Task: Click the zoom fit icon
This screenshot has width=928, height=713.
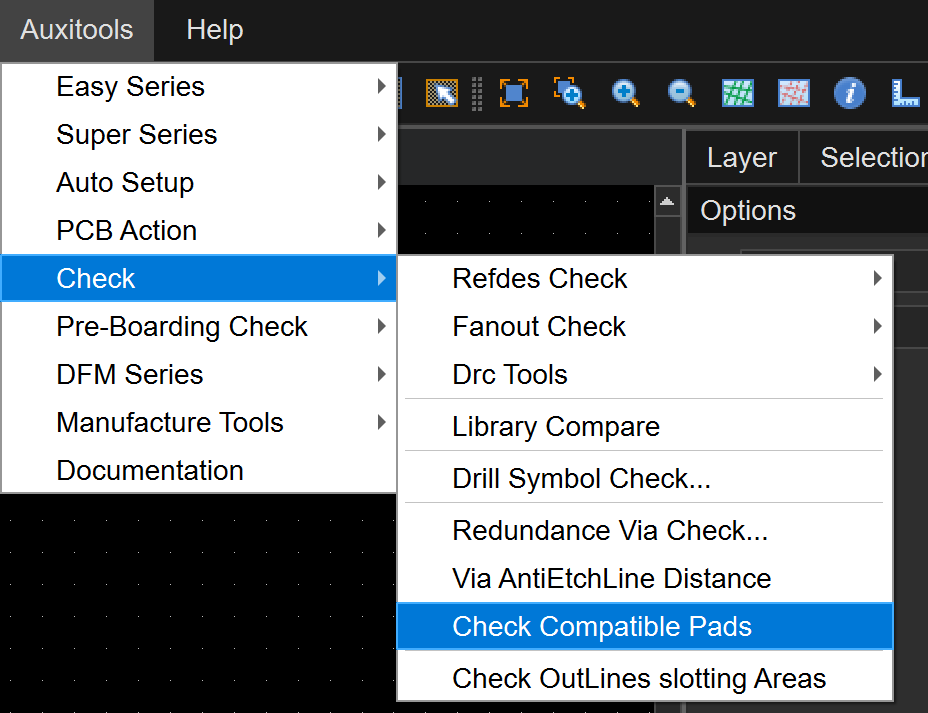Action: click(513, 94)
